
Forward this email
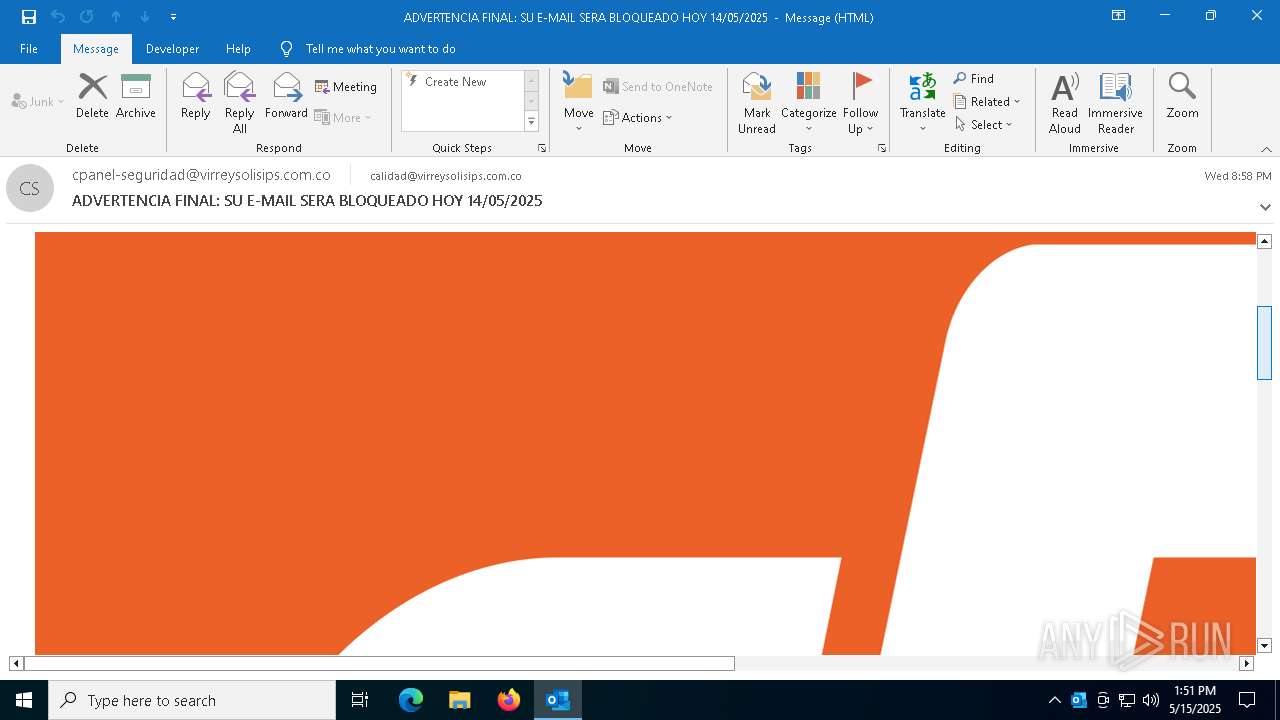(x=286, y=96)
